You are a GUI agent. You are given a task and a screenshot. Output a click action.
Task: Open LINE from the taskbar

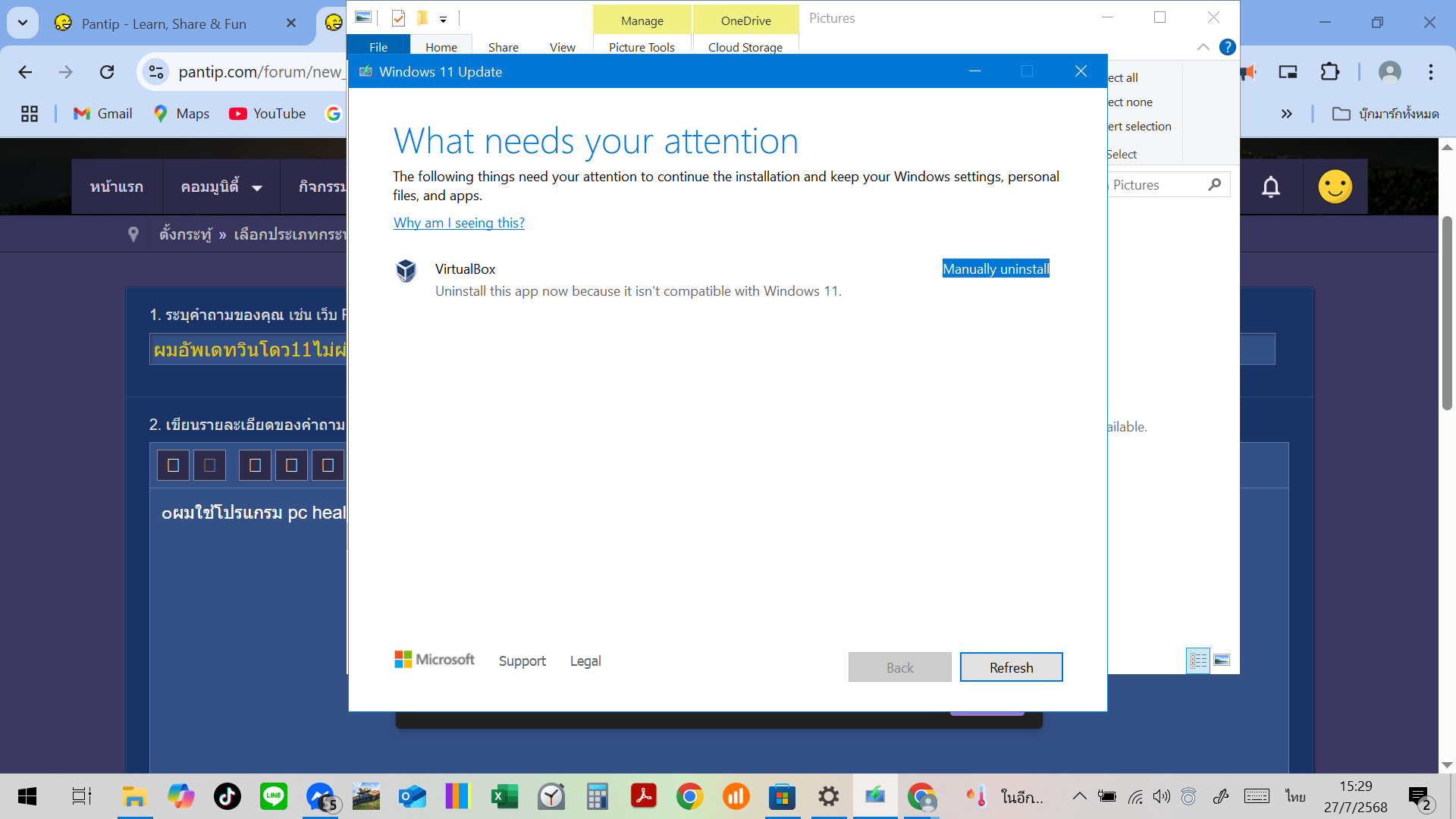pyautogui.click(x=274, y=796)
